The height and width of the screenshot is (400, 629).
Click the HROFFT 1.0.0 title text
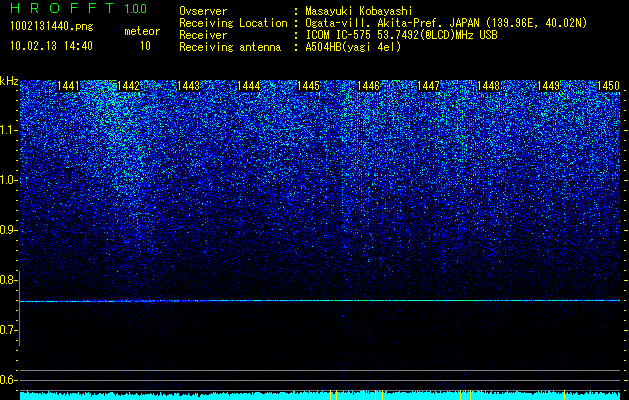[x=78, y=8]
